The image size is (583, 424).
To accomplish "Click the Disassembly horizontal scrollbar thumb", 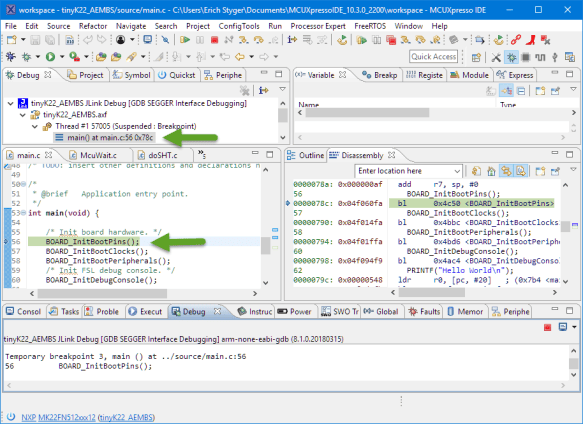I will 431,292.
